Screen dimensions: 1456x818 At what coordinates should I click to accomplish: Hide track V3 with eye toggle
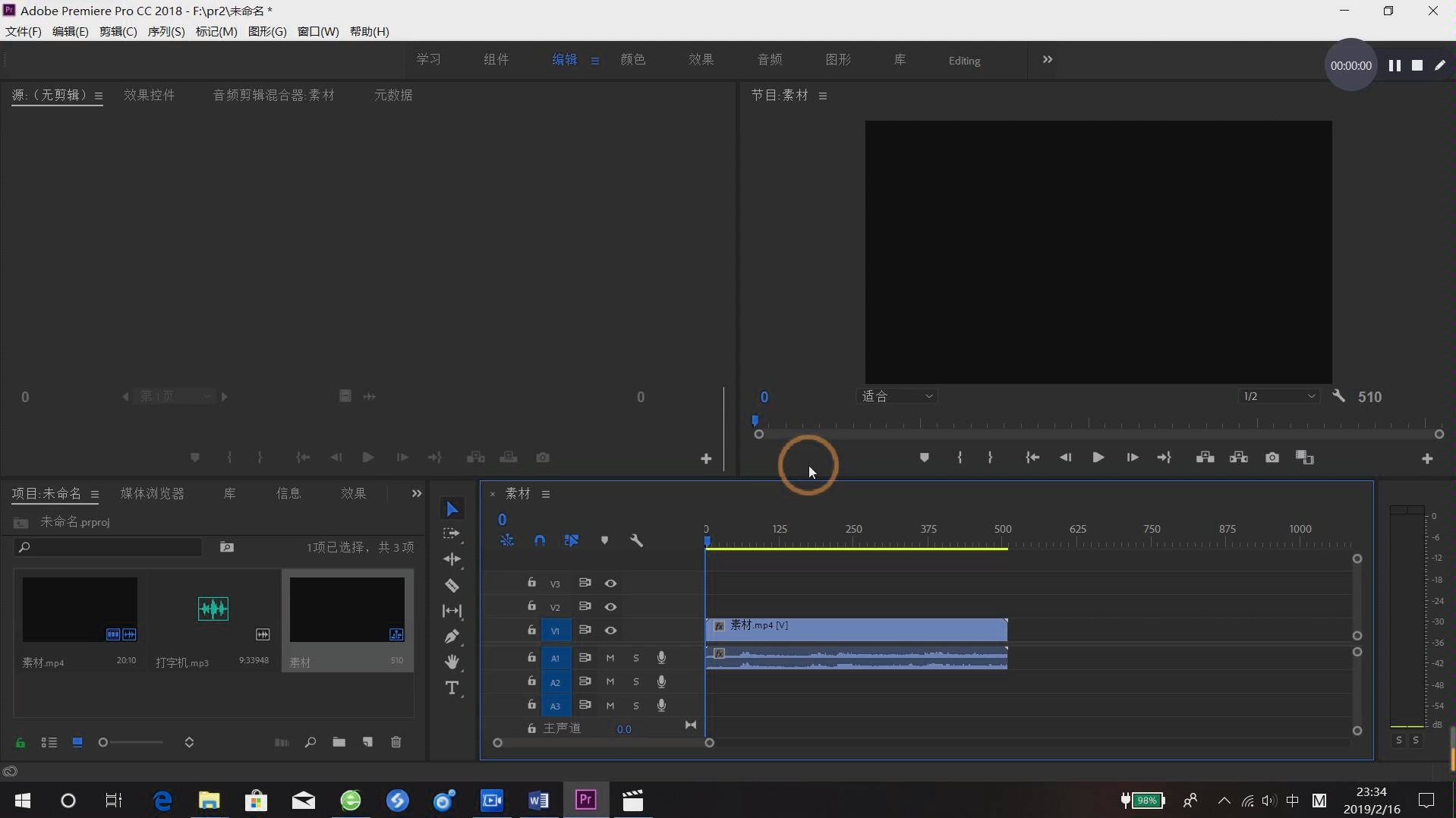610,584
